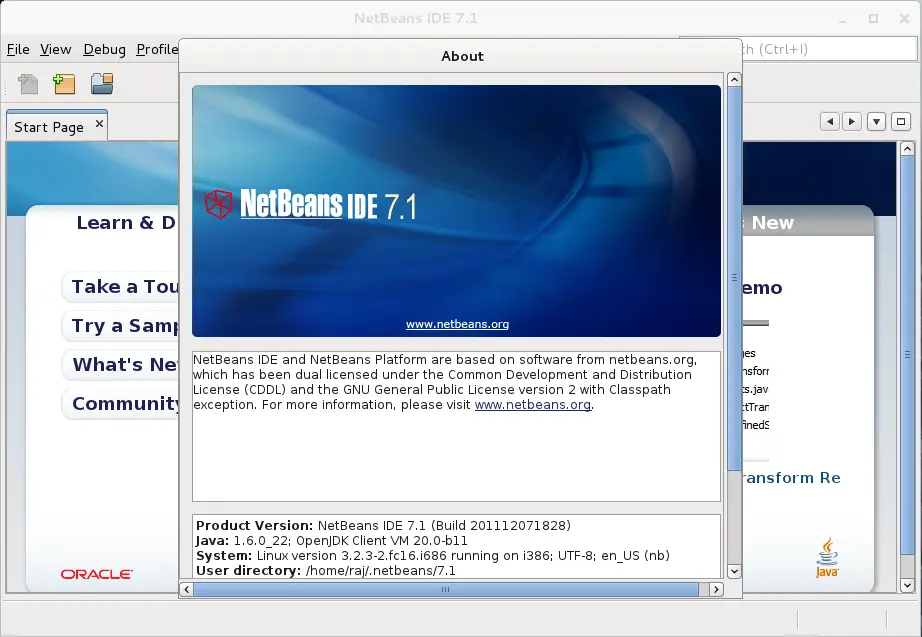
Task: Maximize the editor window button
Action: [x=901, y=122]
